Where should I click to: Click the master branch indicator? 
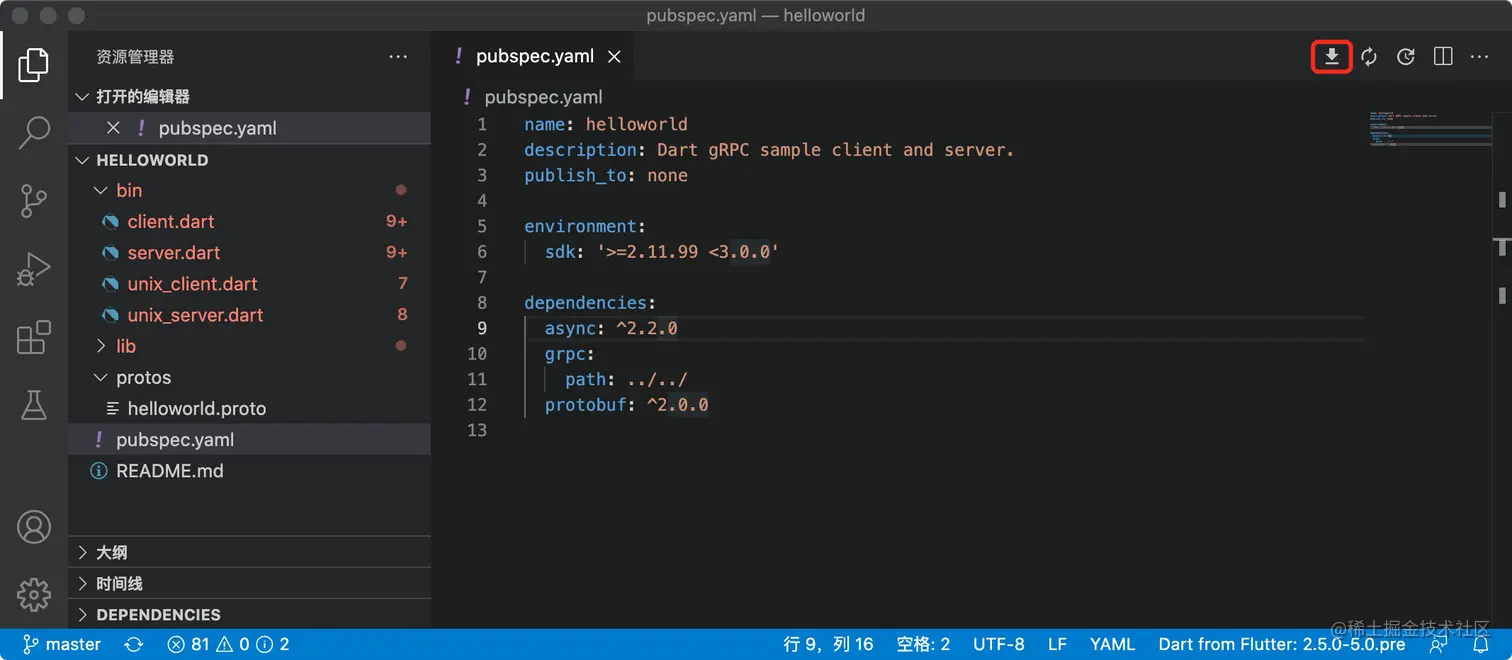(62, 645)
